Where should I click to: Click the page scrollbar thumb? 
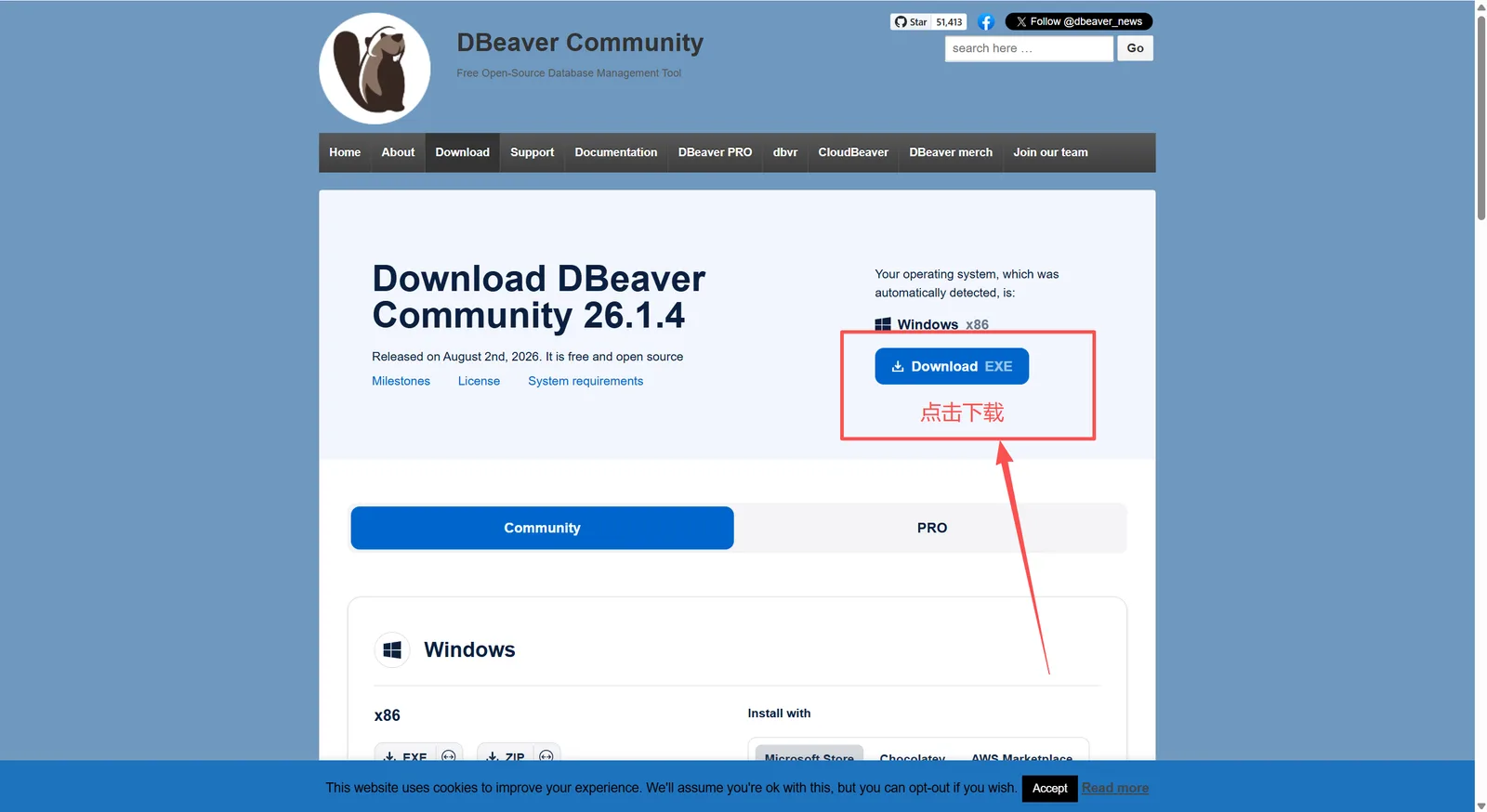coord(1481,116)
